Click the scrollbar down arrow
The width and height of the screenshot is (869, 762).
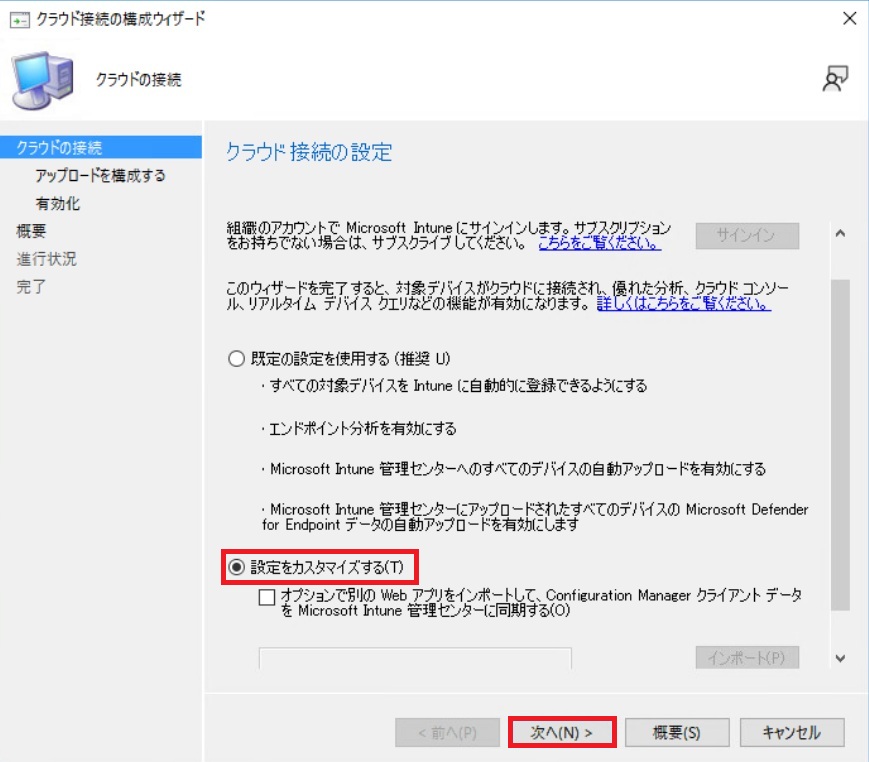[x=839, y=658]
